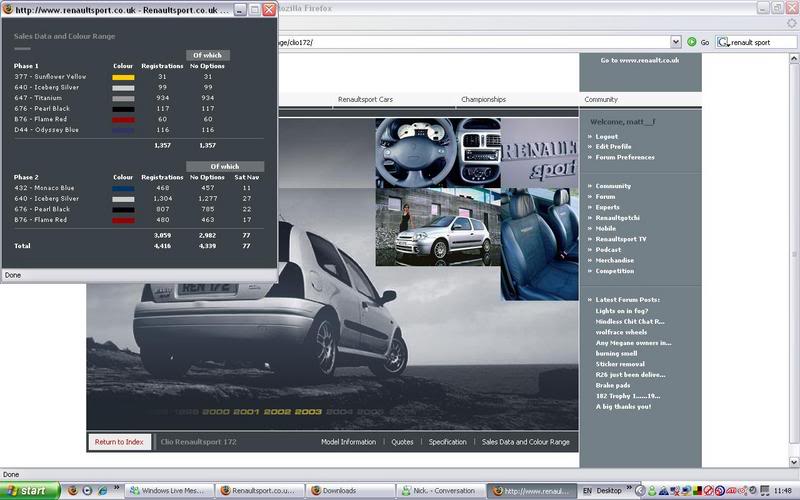
Task: Click the system tray clock
Action: pyautogui.click(x=782, y=491)
